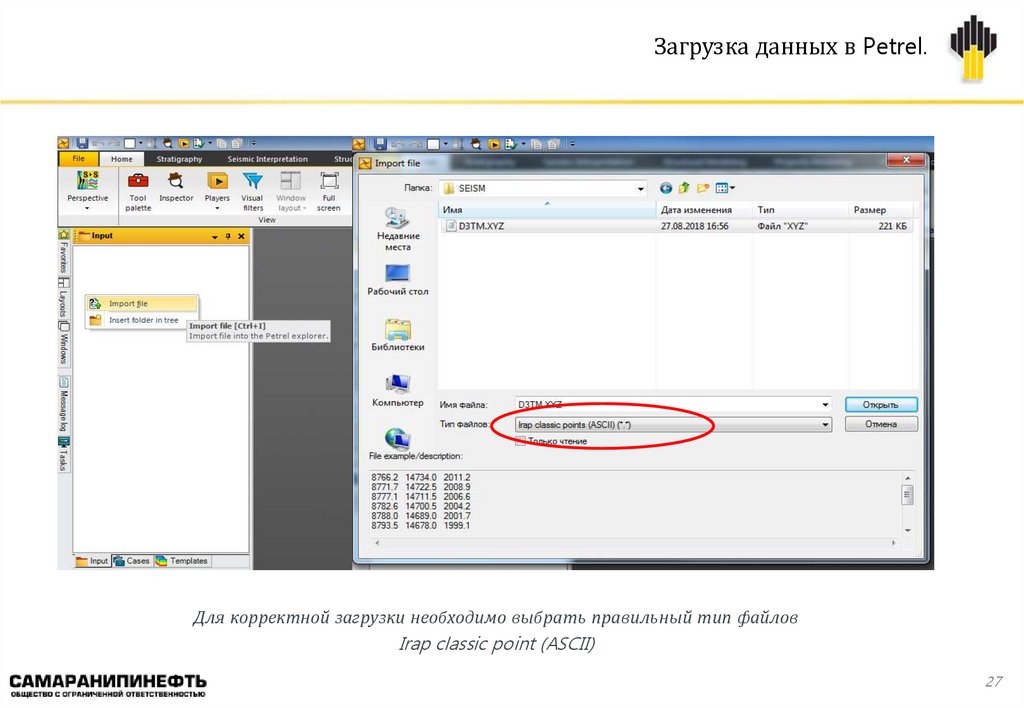Switch to the Input tab at the pane bottom
The height and width of the screenshot is (708, 1024).
pyautogui.click(x=92, y=561)
